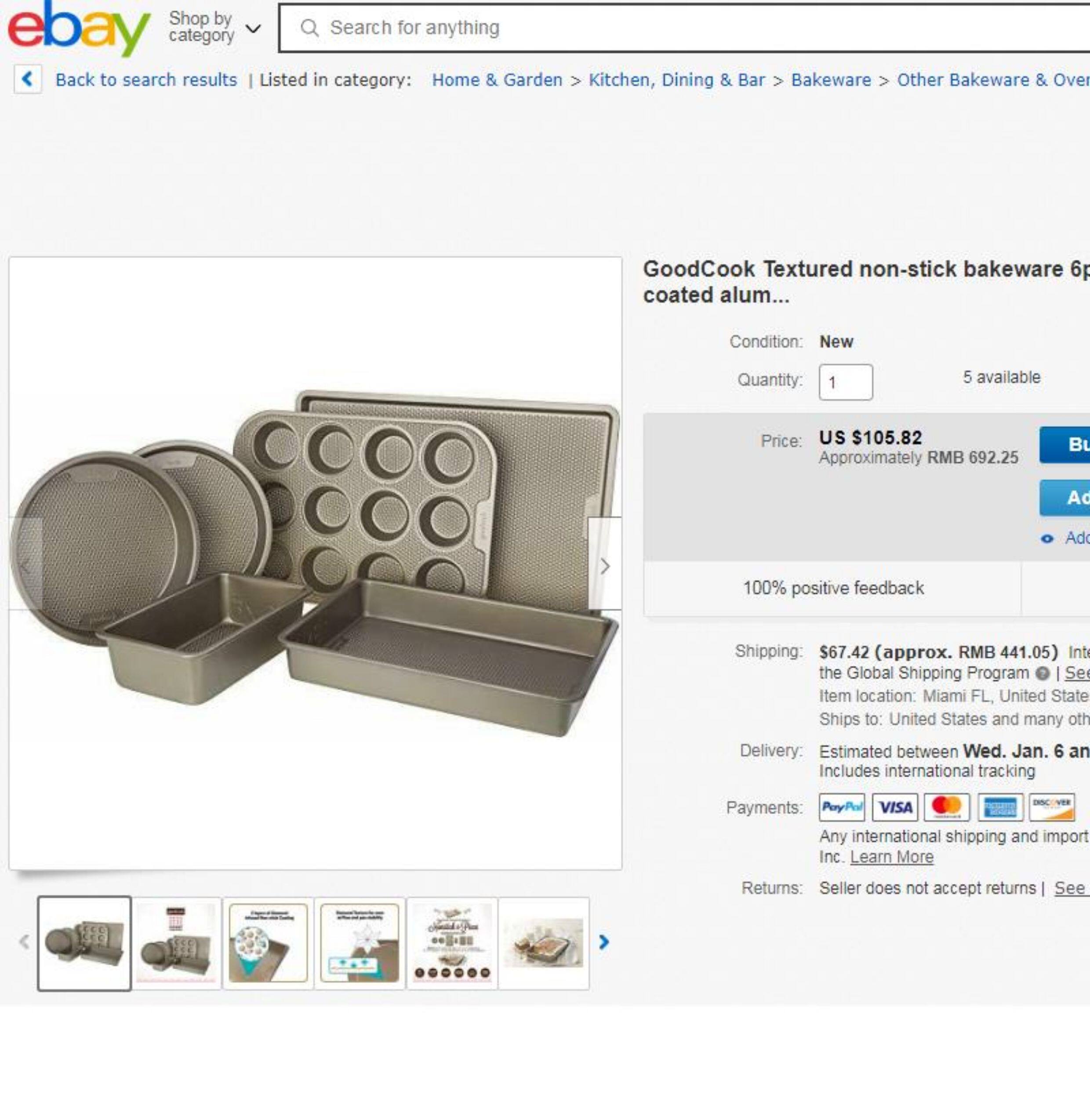Click the Add to cart button
Viewport: 1090px width, 1120px height.
[1065, 498]
